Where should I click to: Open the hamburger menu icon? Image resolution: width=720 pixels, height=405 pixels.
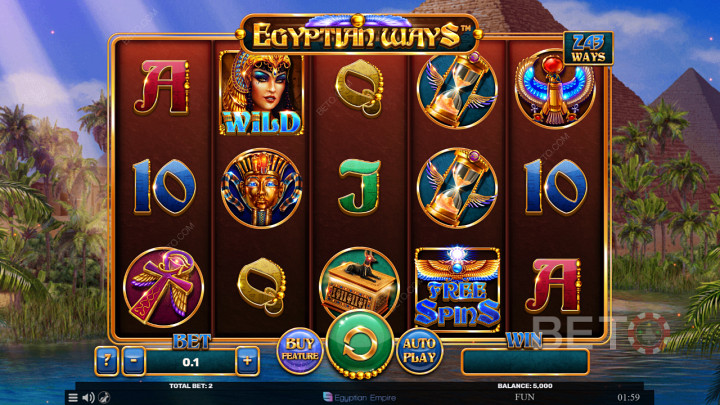(x=73, y=397)
